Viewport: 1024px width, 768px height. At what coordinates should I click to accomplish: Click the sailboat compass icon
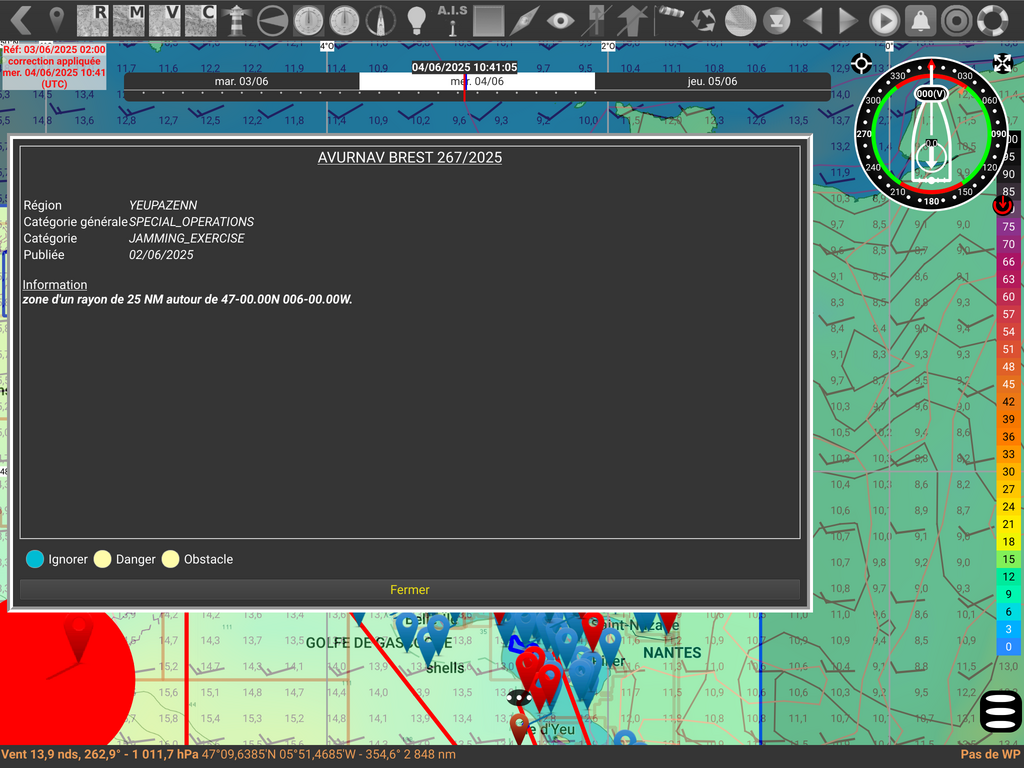380,20
